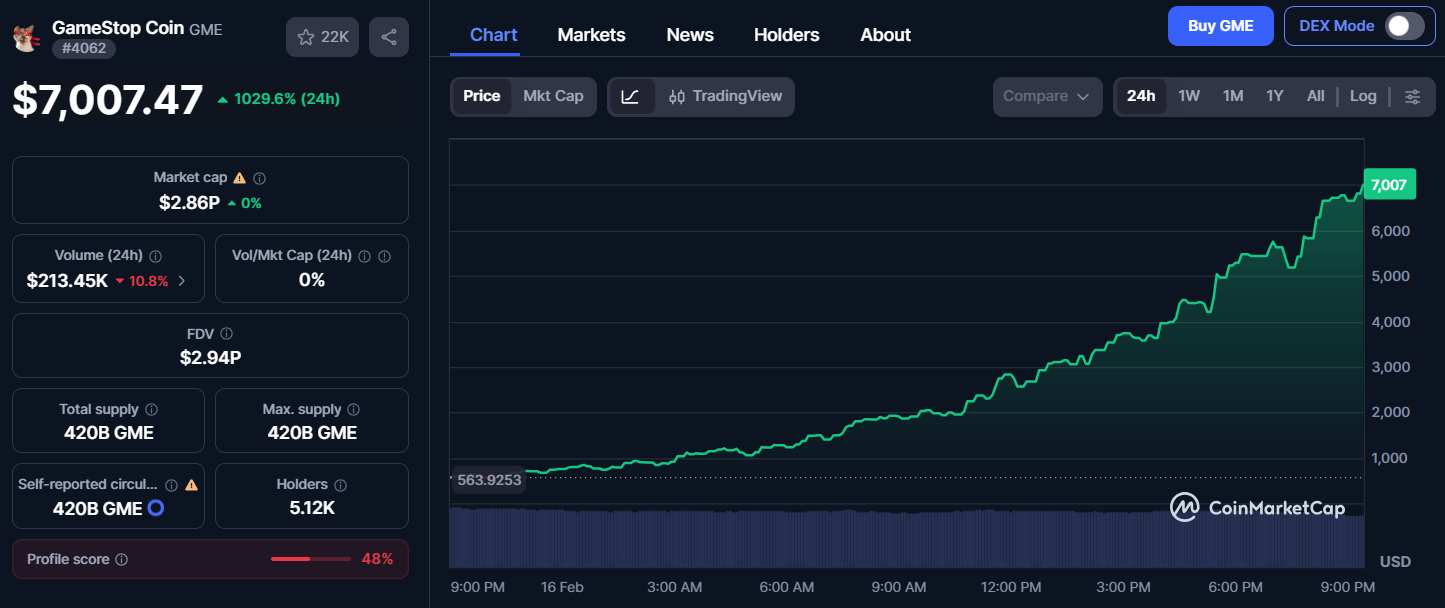Click the GameStop Coin logo avatar

(x=24, y=38)
